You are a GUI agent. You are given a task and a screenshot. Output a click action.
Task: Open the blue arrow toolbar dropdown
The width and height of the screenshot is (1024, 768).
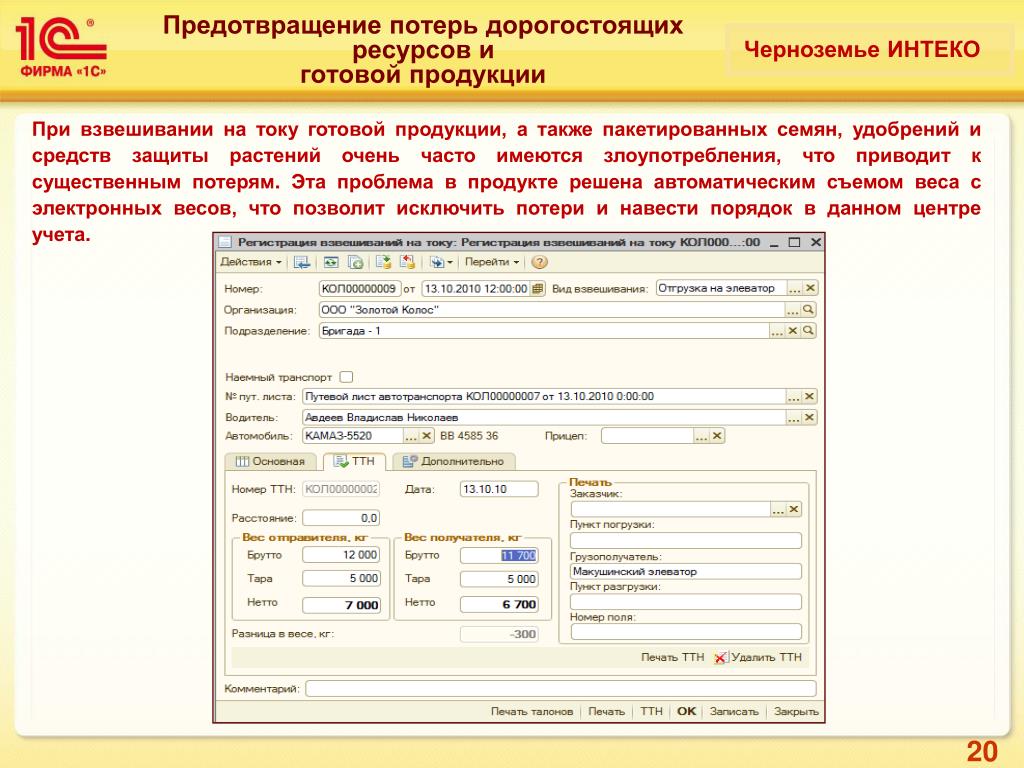tap(441, 263)
